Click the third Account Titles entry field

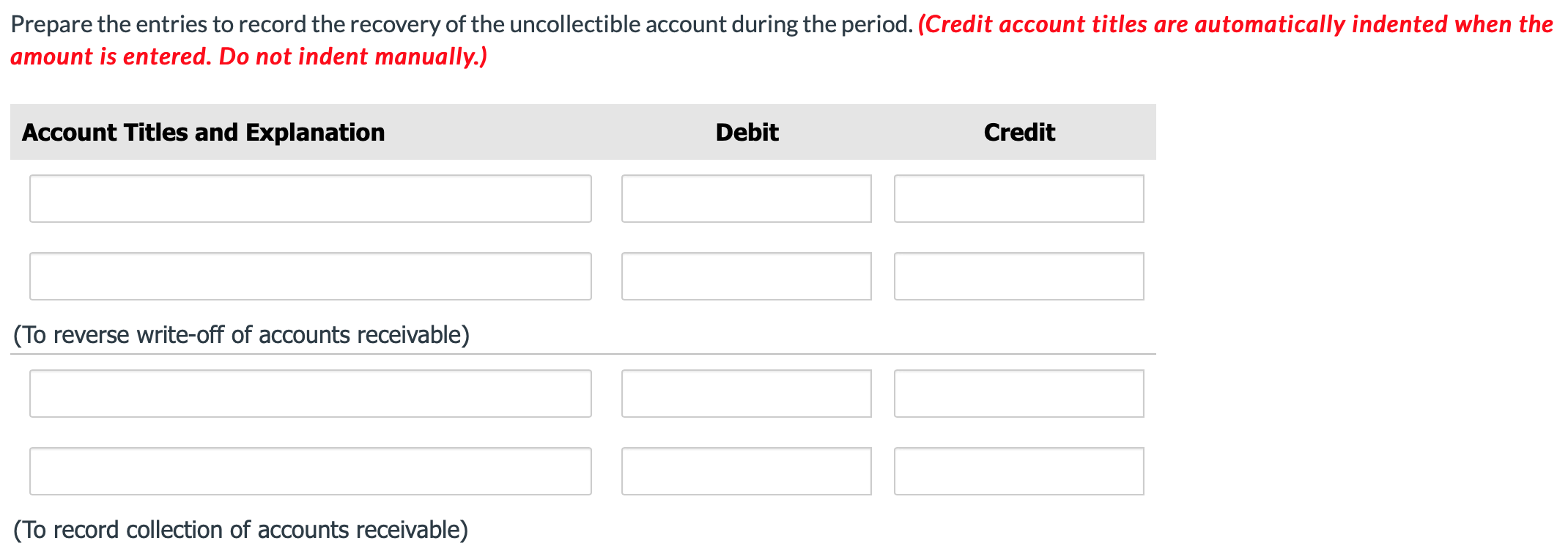pyautogui.click(x=311, y=394)
